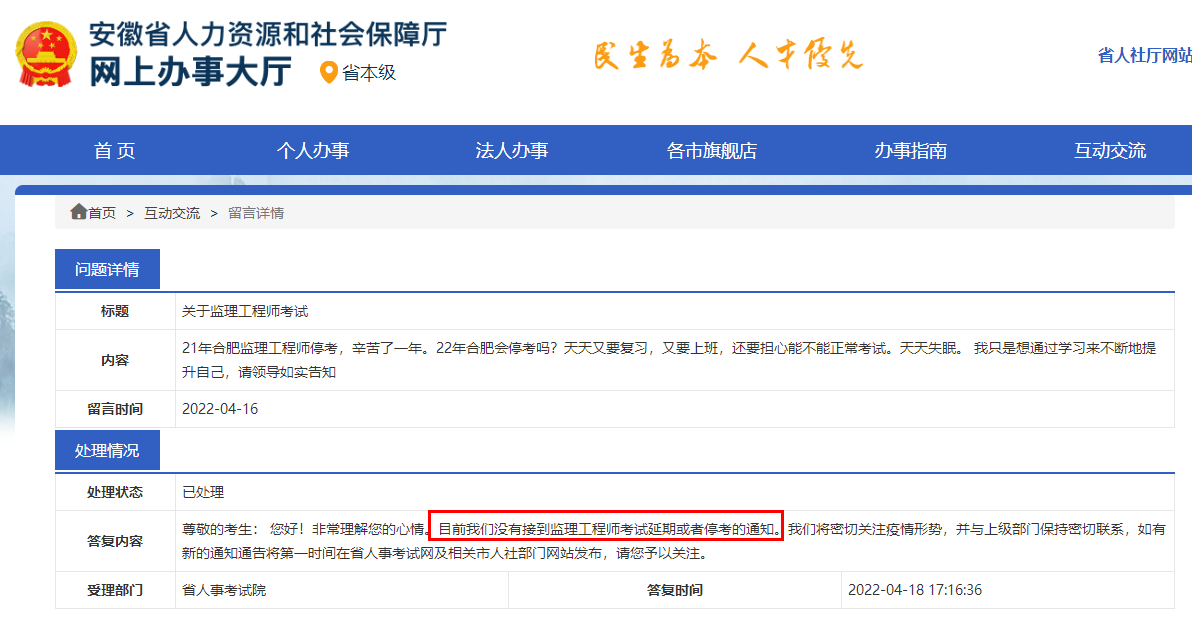The height and width of the screenshot is (641, 1192).
Task: Open the 法人办事 navigation menu
Action: [x=511, y=149]
